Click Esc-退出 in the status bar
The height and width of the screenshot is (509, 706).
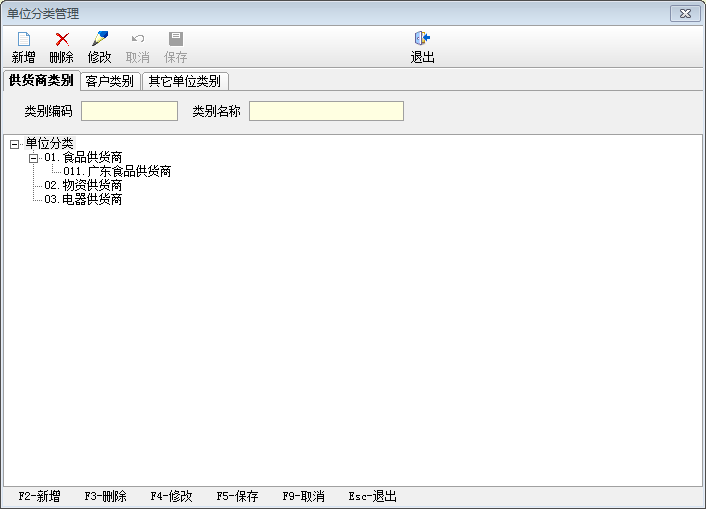point(372,496)
